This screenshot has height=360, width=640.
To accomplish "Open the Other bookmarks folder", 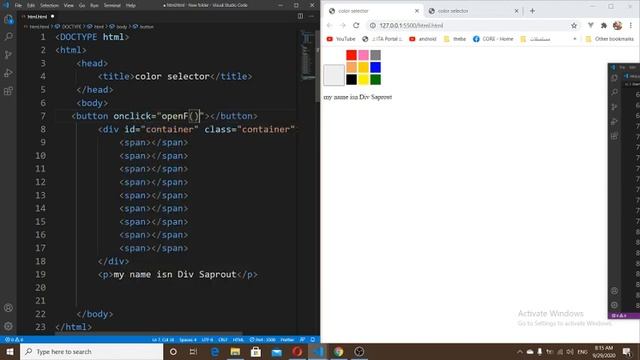I will click(x=610, y=39).
